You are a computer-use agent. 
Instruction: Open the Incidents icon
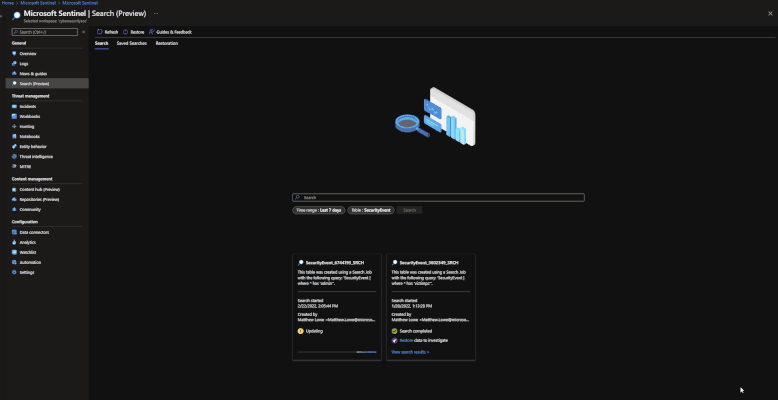(x=14, y=106)
